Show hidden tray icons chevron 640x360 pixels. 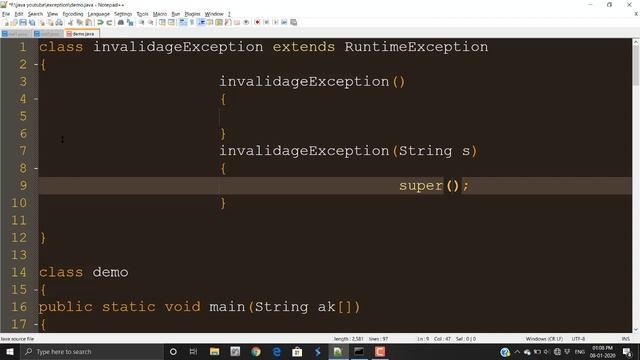coord(517,351)
